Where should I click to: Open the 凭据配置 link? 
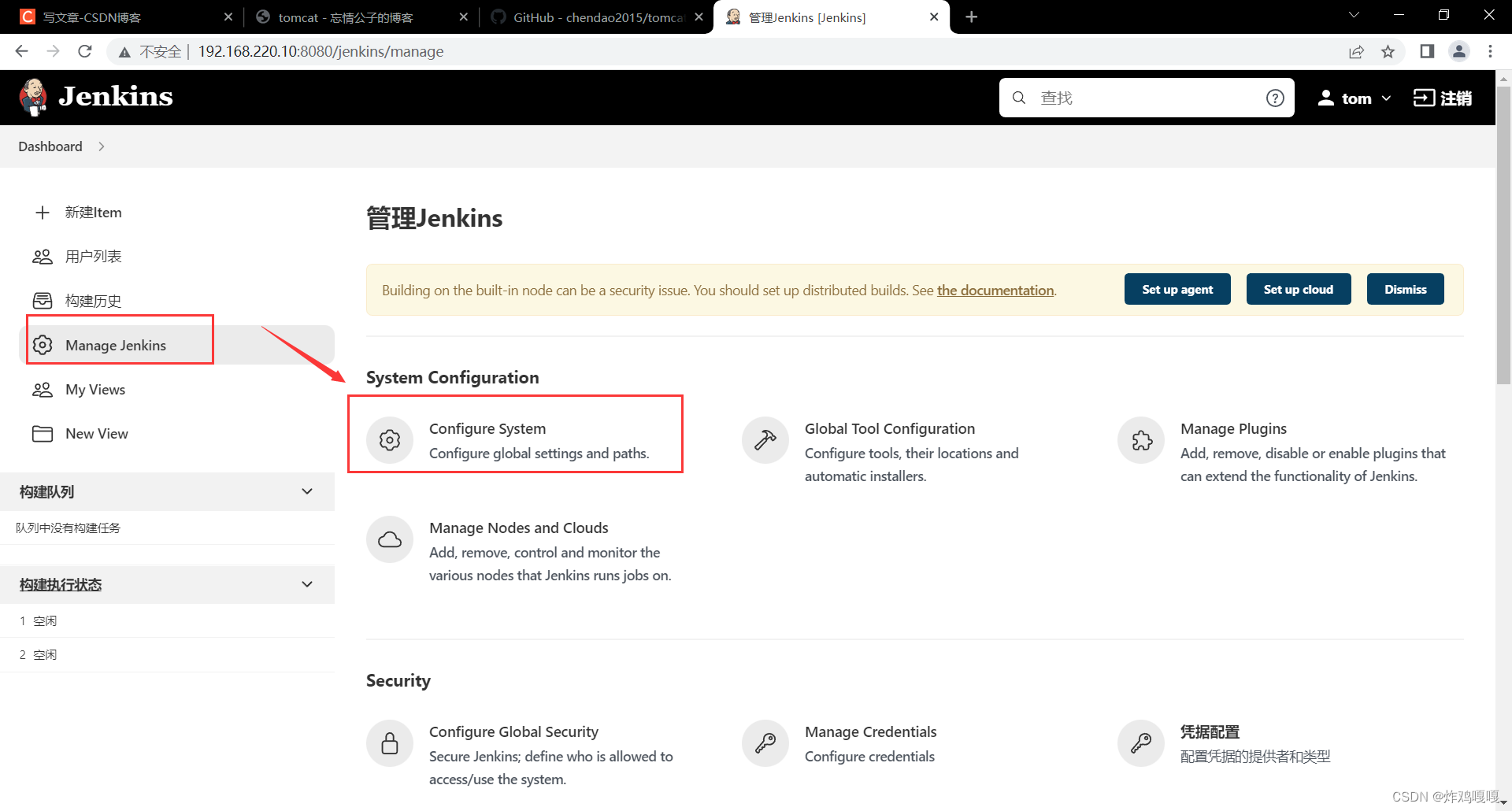click(1210, 732)
